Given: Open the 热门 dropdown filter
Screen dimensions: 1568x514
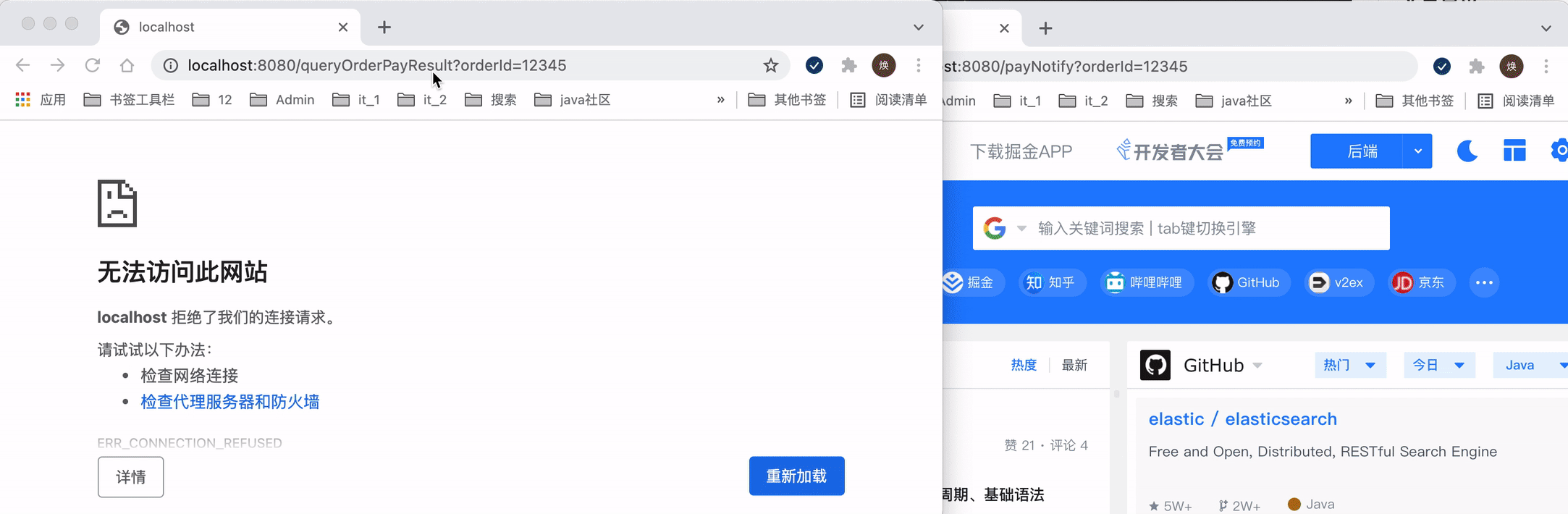Looking at the screenshot, I should point(1350,365).
